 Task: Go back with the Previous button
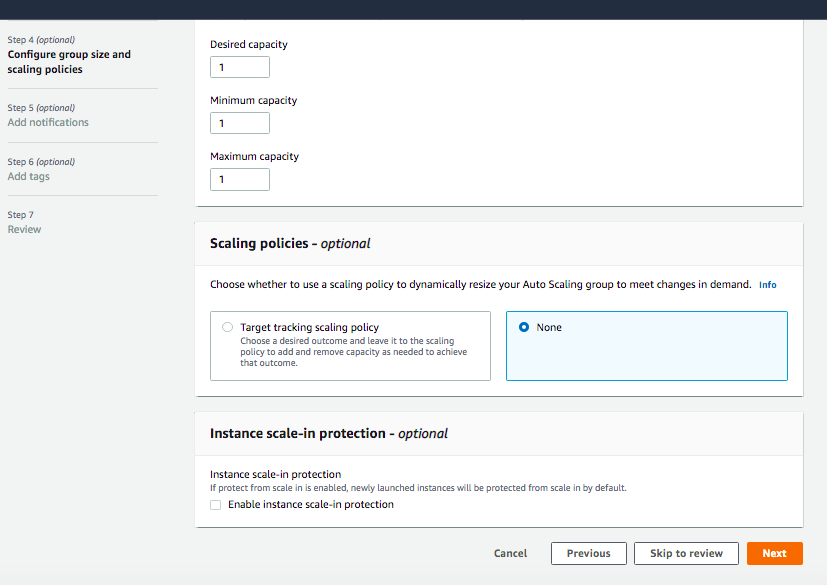(x=588, y=553)
